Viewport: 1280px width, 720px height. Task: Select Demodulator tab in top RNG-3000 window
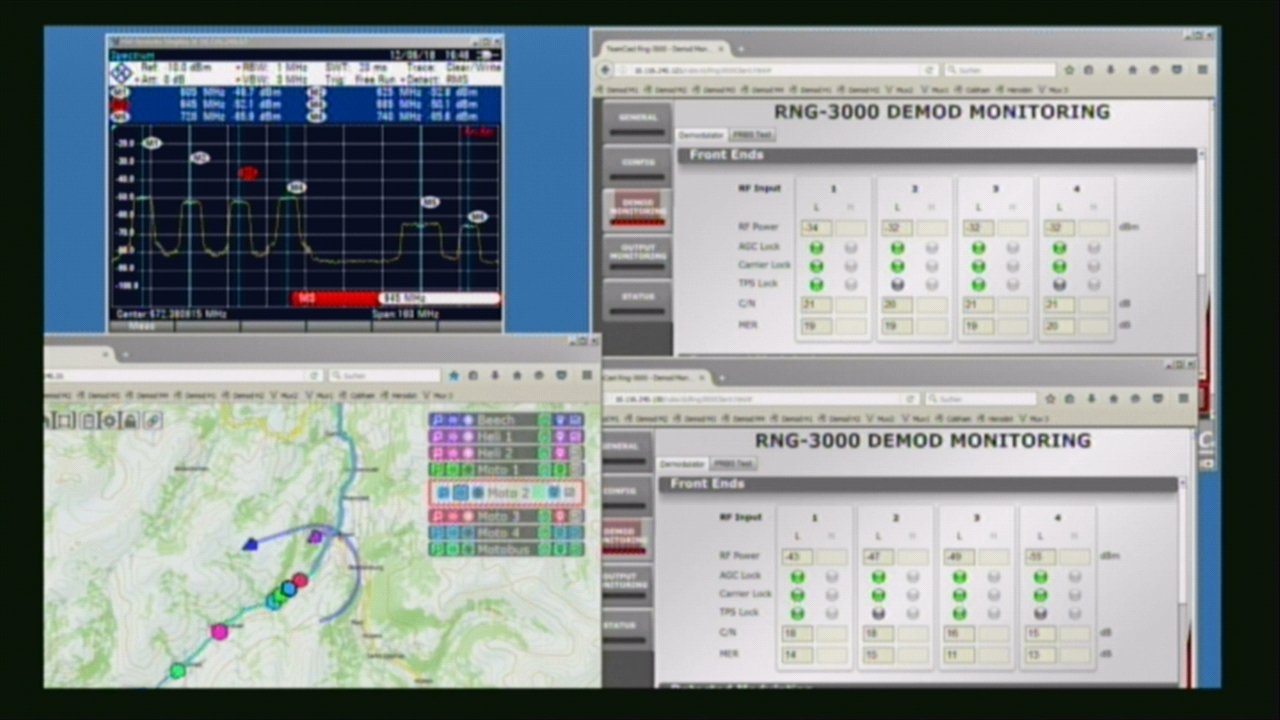(x=701, y=135)
